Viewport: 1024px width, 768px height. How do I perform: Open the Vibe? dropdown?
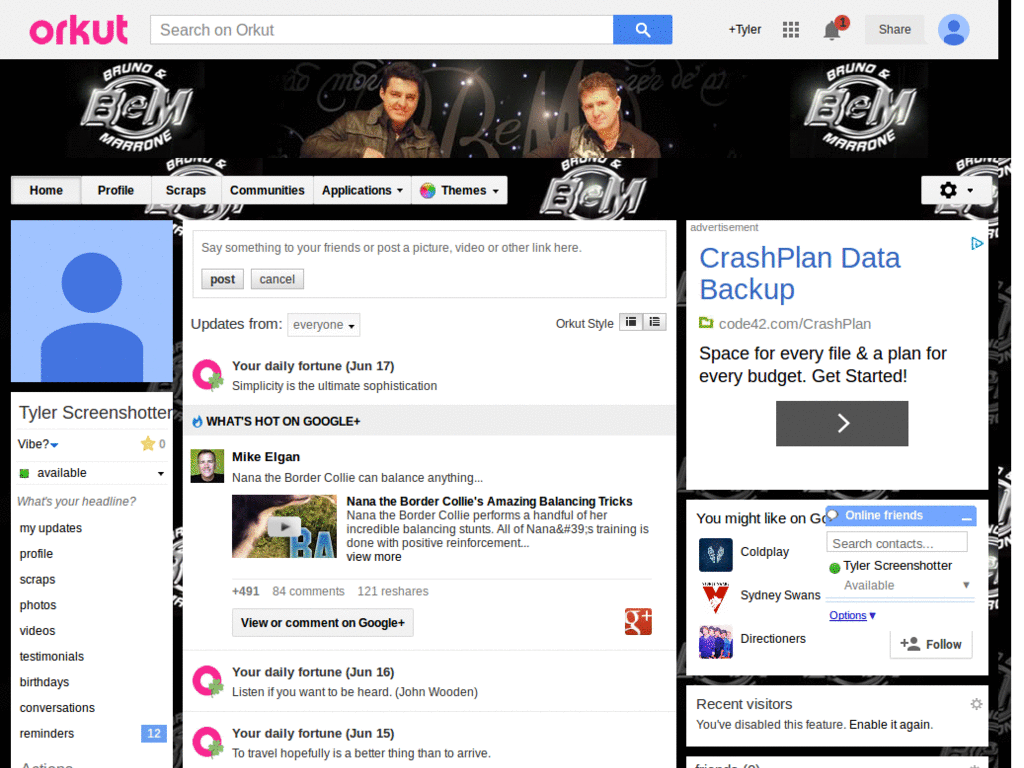tap(38, 444)
